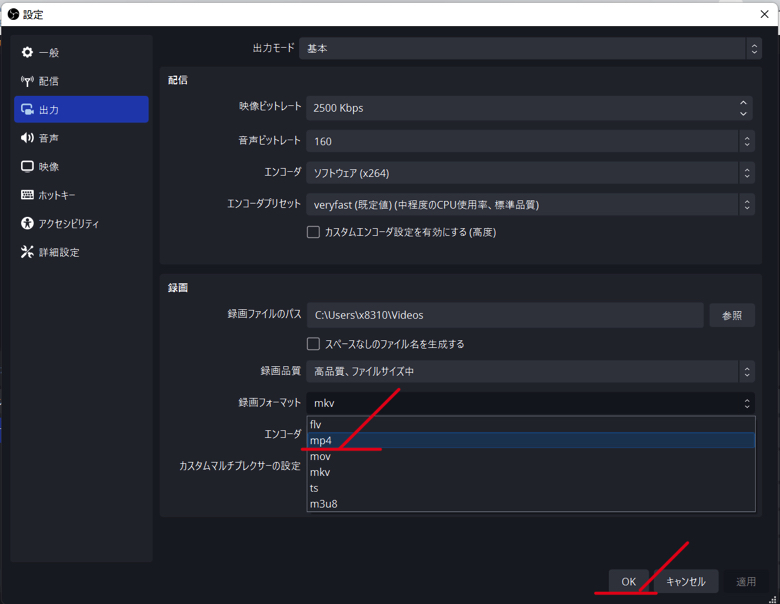Click the output icon beside 出力
This screenshot has height=604, width=780.
pyautogui.click(x=27, y=109)
